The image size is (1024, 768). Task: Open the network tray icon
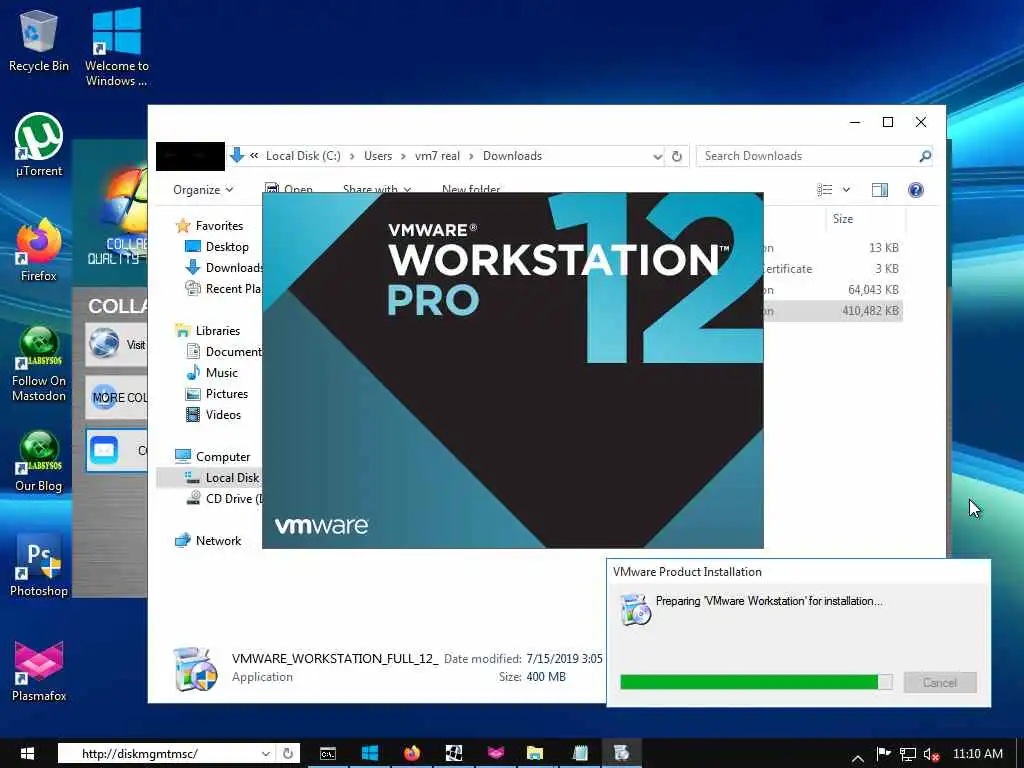coord(907,754)
